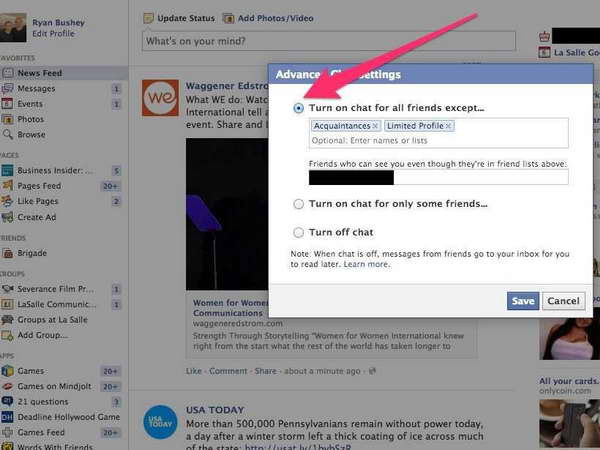Click the Pages Feed 20+ counter
Image resolution: width=600 pixels, height=450 pixels.
(x=110, y=186)
